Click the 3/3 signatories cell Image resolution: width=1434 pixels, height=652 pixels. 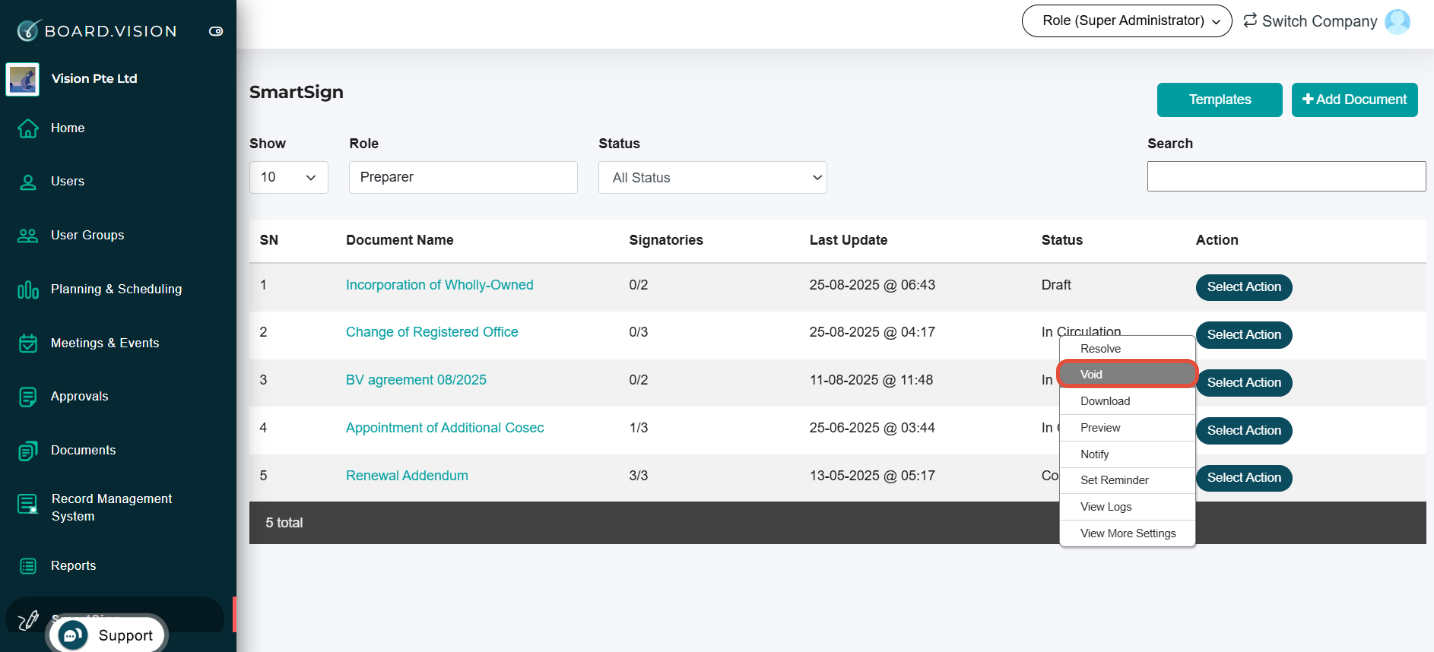tap(638, 475)
